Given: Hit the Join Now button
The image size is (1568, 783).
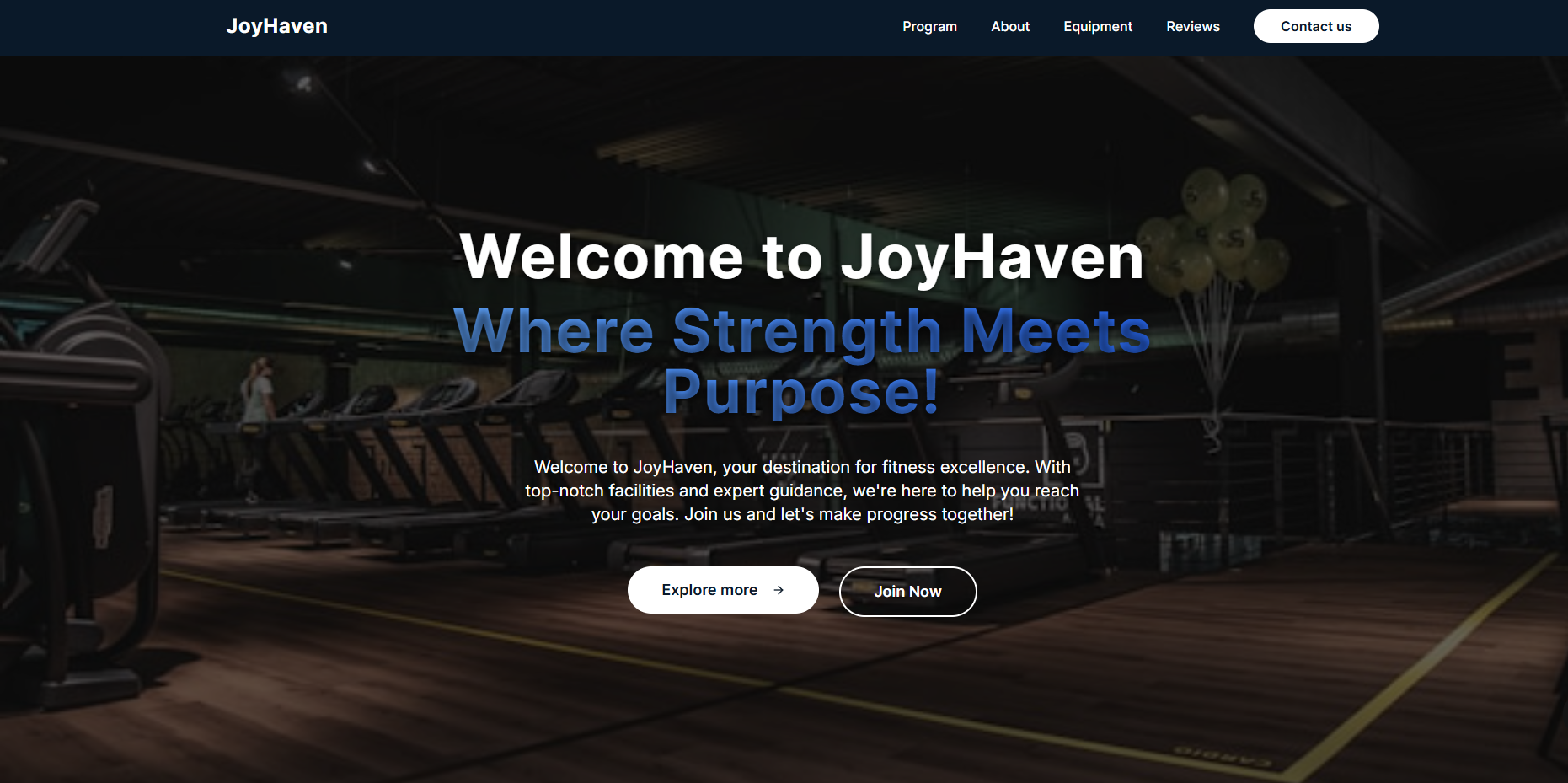Looking at the screenshot, I should (x=908, y=592).
